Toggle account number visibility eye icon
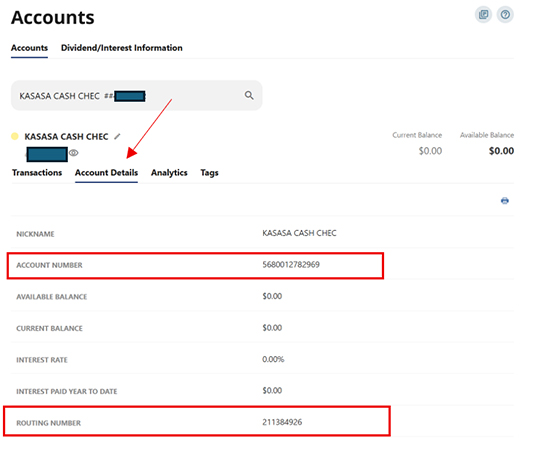Image resolution: width=533 pixels, height=452 pixels. click(73, 153)
